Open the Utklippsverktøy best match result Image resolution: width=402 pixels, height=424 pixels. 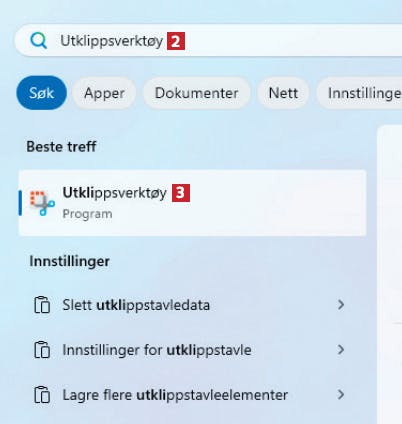click(x=193, y=203)
